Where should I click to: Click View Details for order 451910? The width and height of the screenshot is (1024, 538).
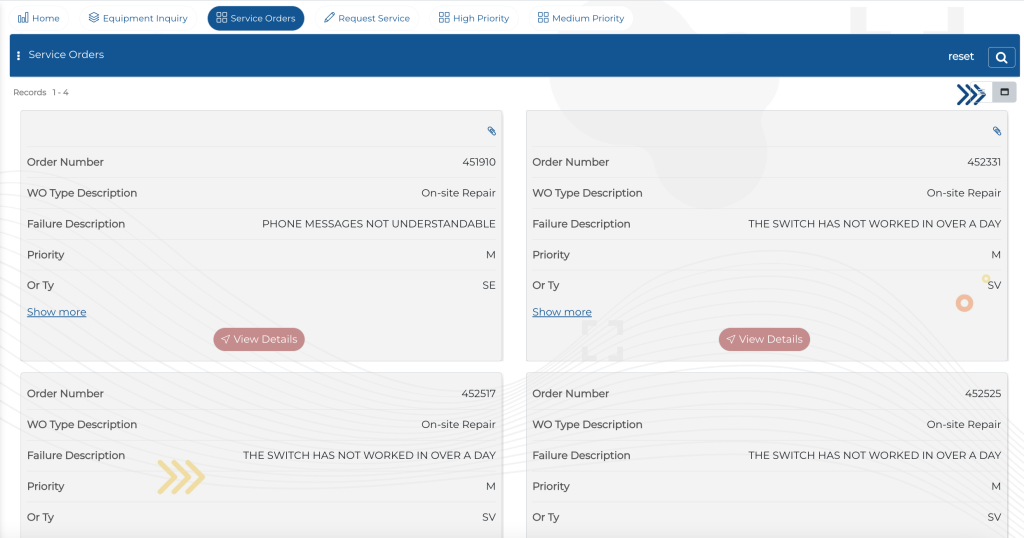pyautogui.click(x=259, y=340)
